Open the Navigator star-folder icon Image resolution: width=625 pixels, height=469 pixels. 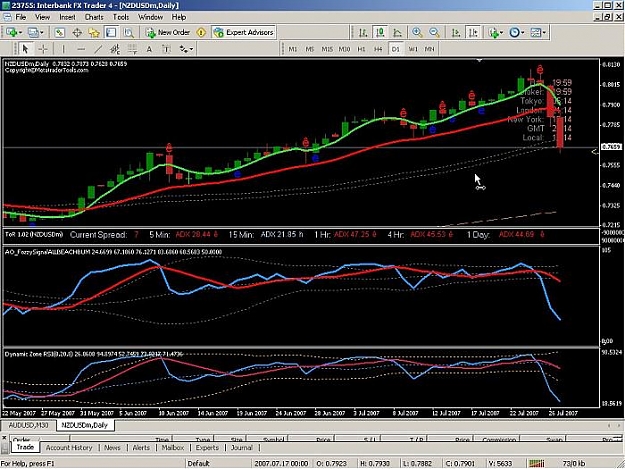94,33
